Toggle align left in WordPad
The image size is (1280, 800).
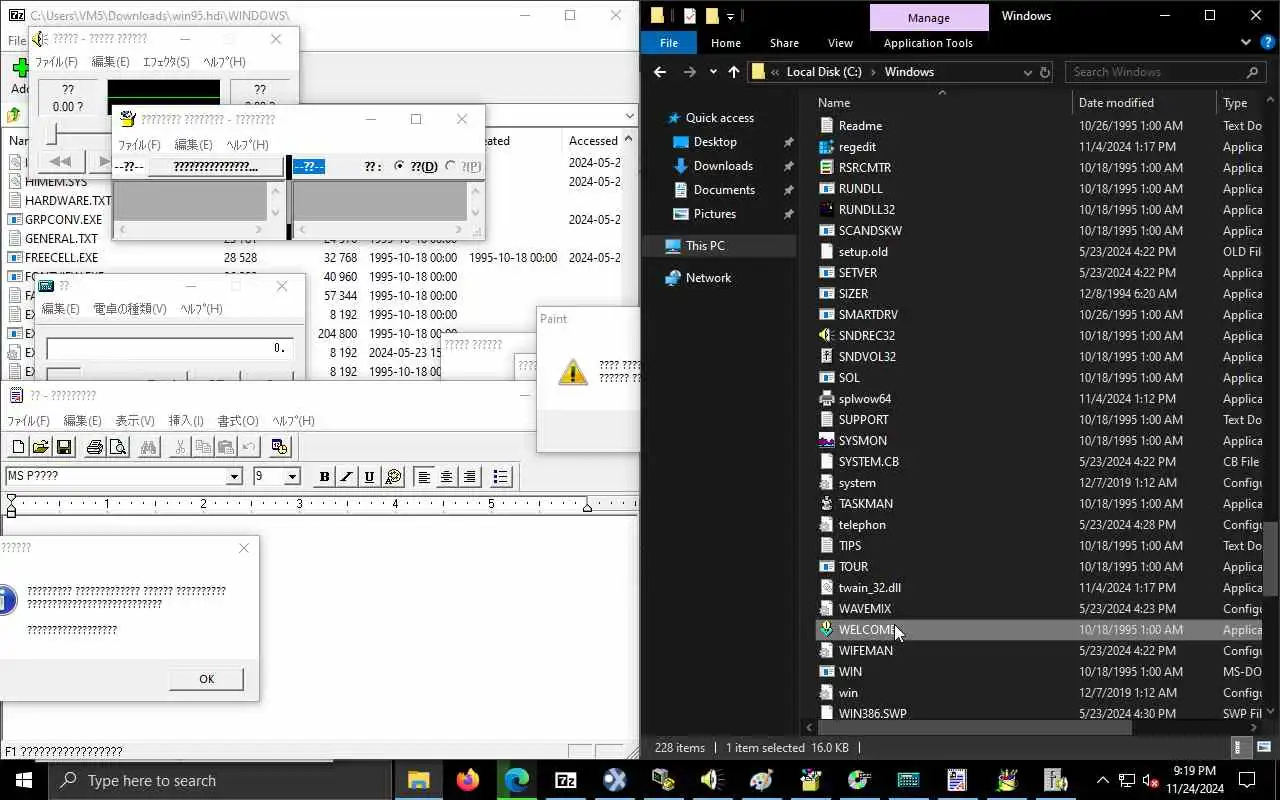click(x=424, y=477)
